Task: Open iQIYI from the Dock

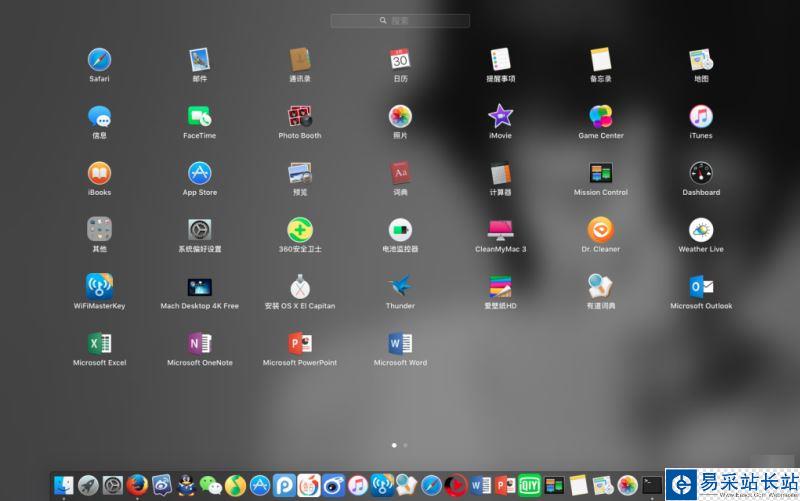Action: [x=530, y=485]
